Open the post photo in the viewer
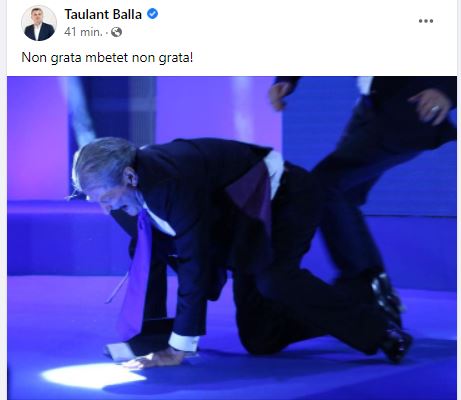 pyautogui.click(x=232, y=238)
